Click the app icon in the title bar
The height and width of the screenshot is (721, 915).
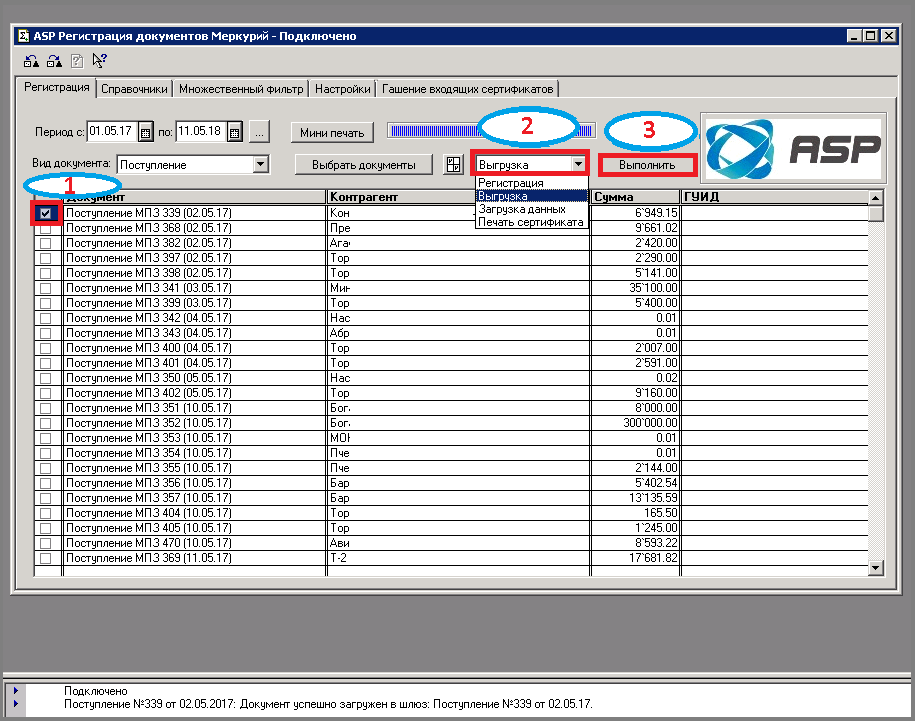[23, 36]
